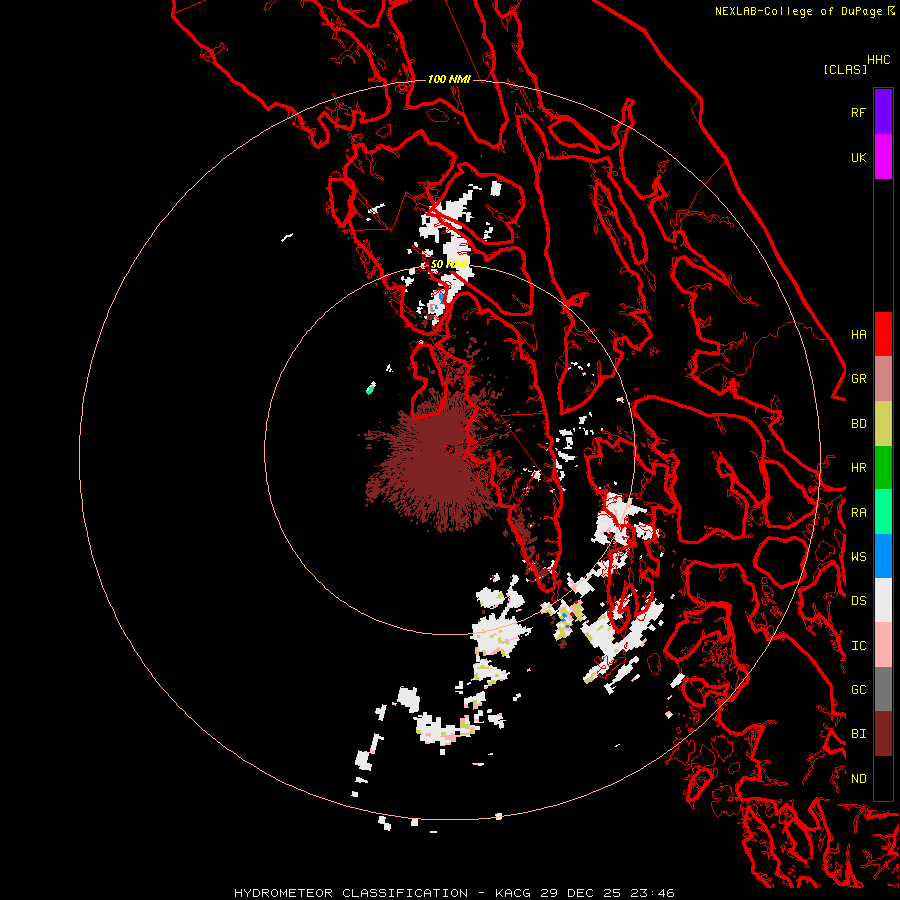Click the GR legend color swatch
The height and width of the screenshot is (900, 900).
pos(883,379)
